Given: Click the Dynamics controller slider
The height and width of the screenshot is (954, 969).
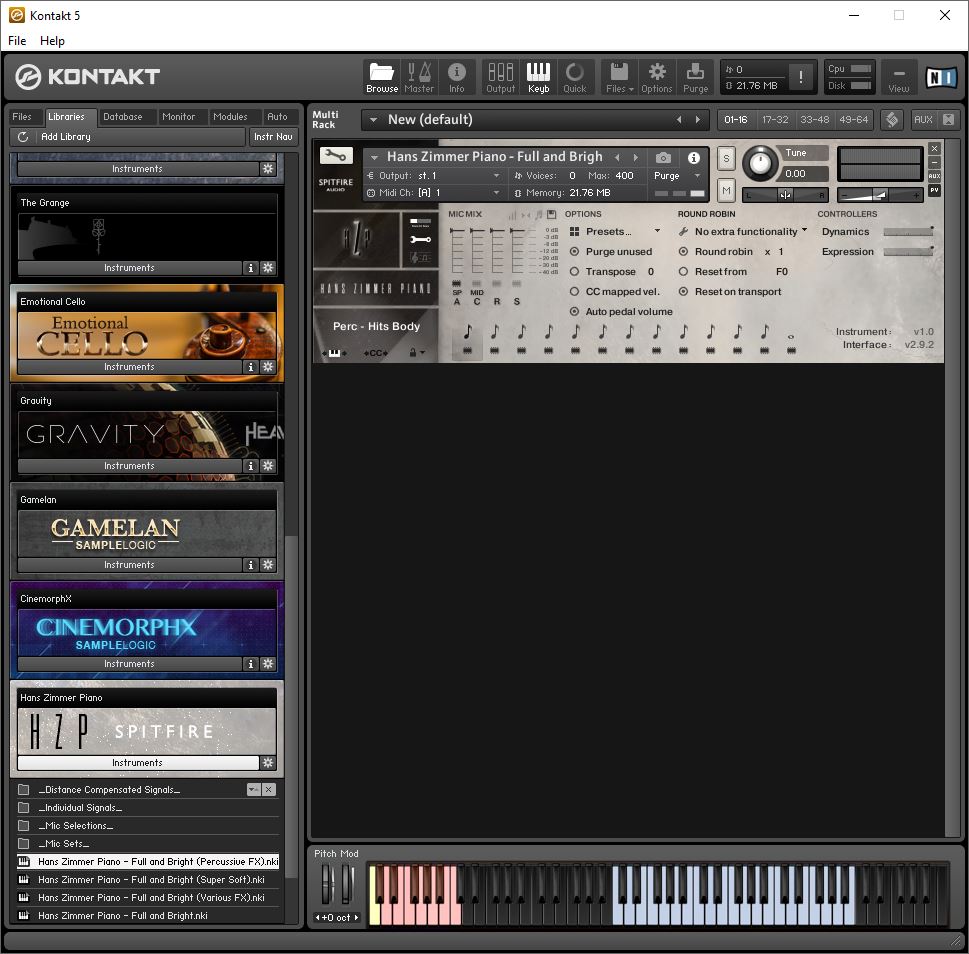Looking at the screenshot, I should click(x=908, y=232).
